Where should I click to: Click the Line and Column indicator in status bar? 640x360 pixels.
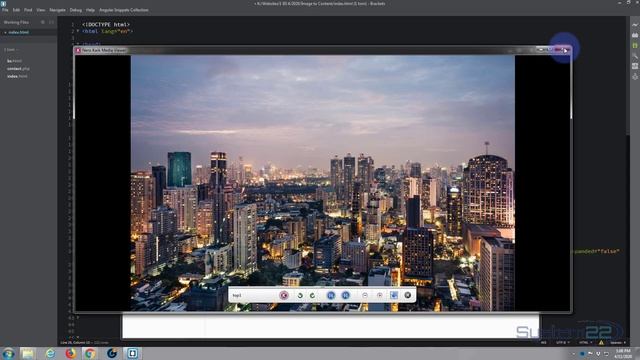75,342
